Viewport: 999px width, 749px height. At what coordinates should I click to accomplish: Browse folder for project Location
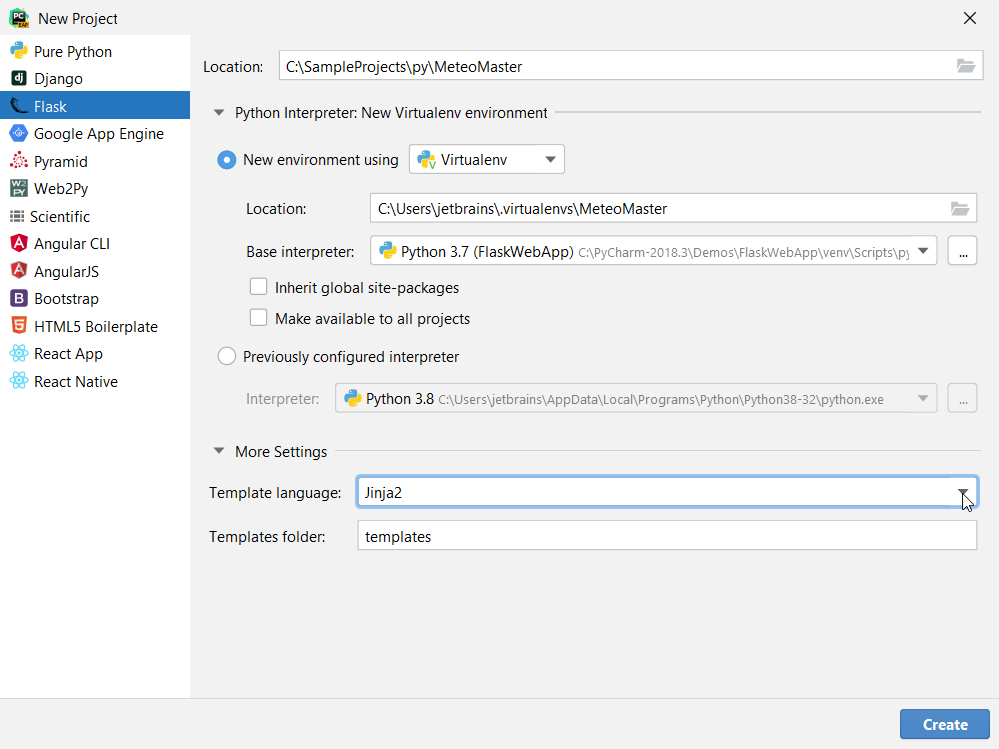click(x=965, y=67)
